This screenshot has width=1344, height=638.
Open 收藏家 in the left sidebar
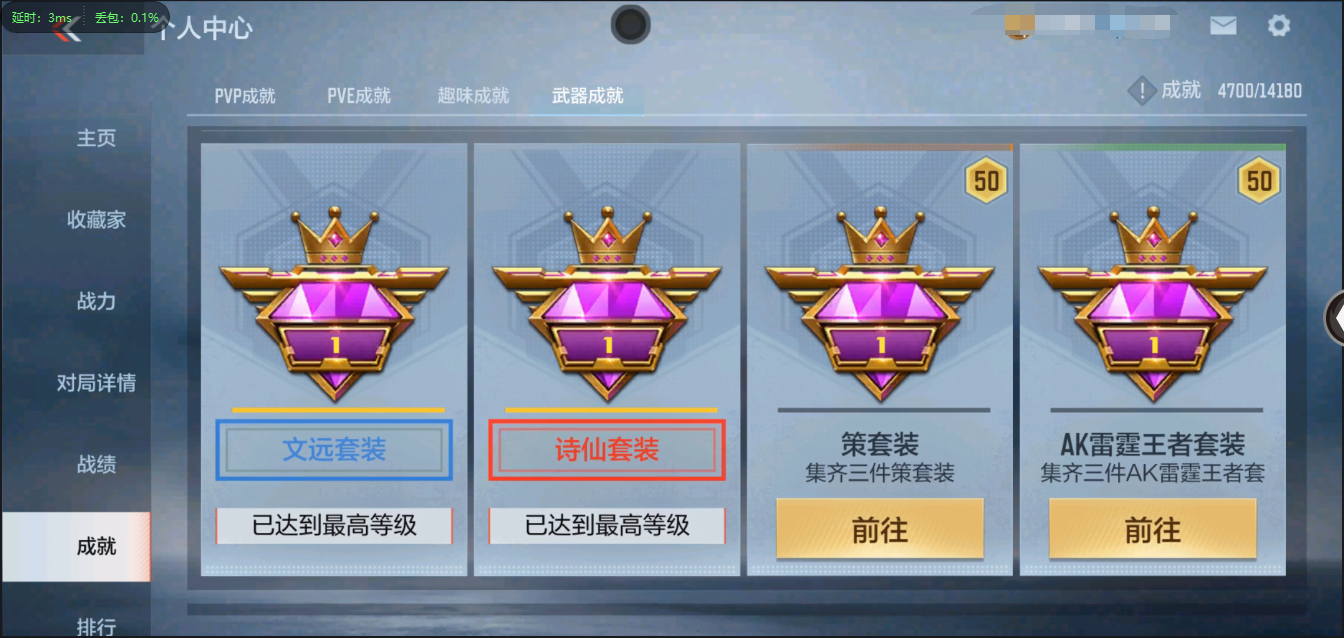96,220
